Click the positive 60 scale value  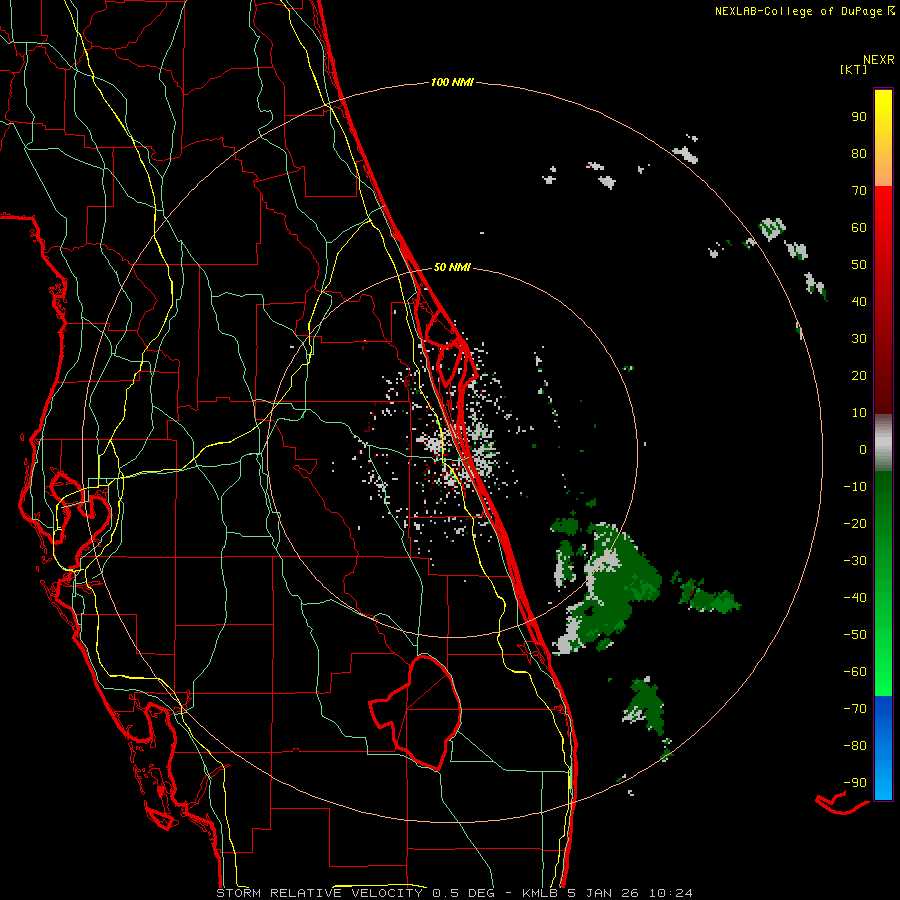click(x=859, y=227)
